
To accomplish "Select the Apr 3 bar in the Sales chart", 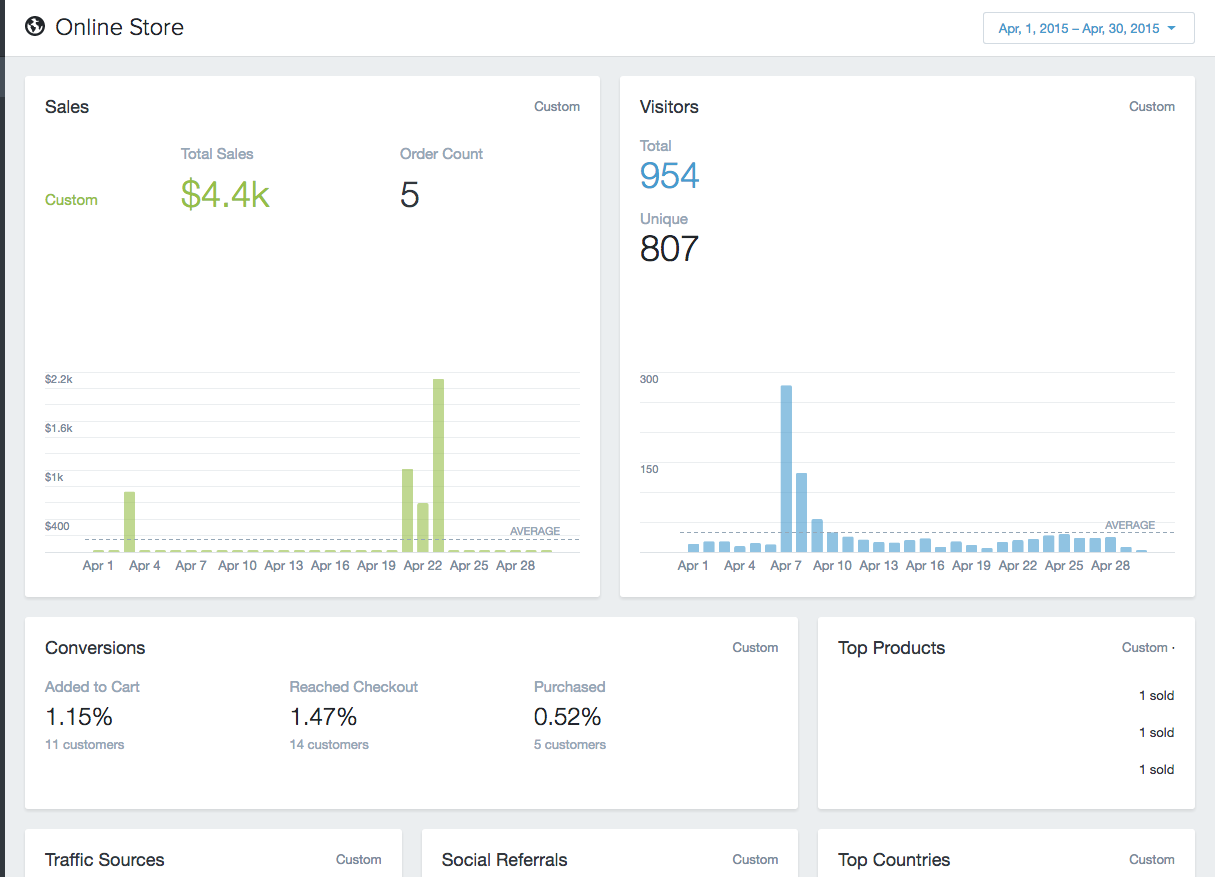I will coord(129,522).
